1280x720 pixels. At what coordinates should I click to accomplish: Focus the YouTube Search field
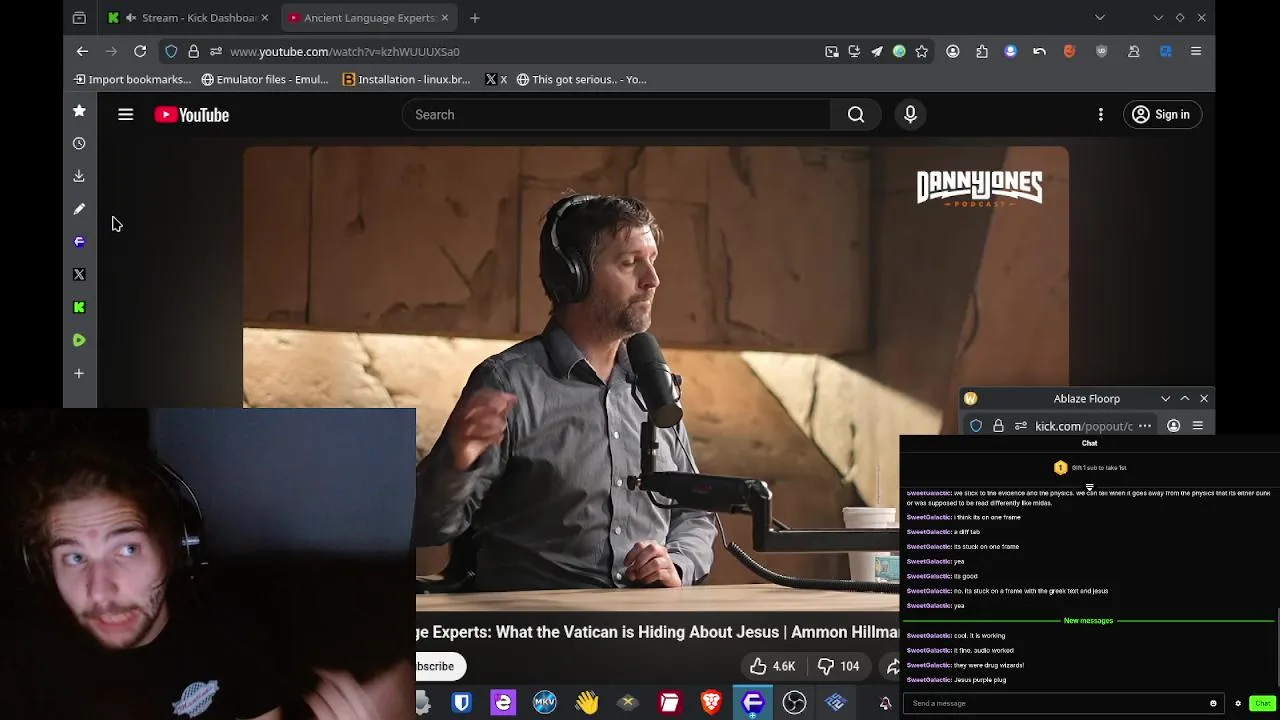coord(617,115)
